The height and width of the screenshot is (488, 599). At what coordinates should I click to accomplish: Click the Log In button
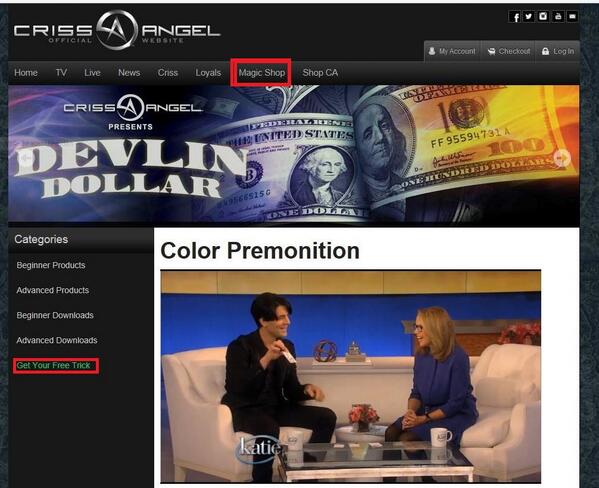[x=558, y=51]
